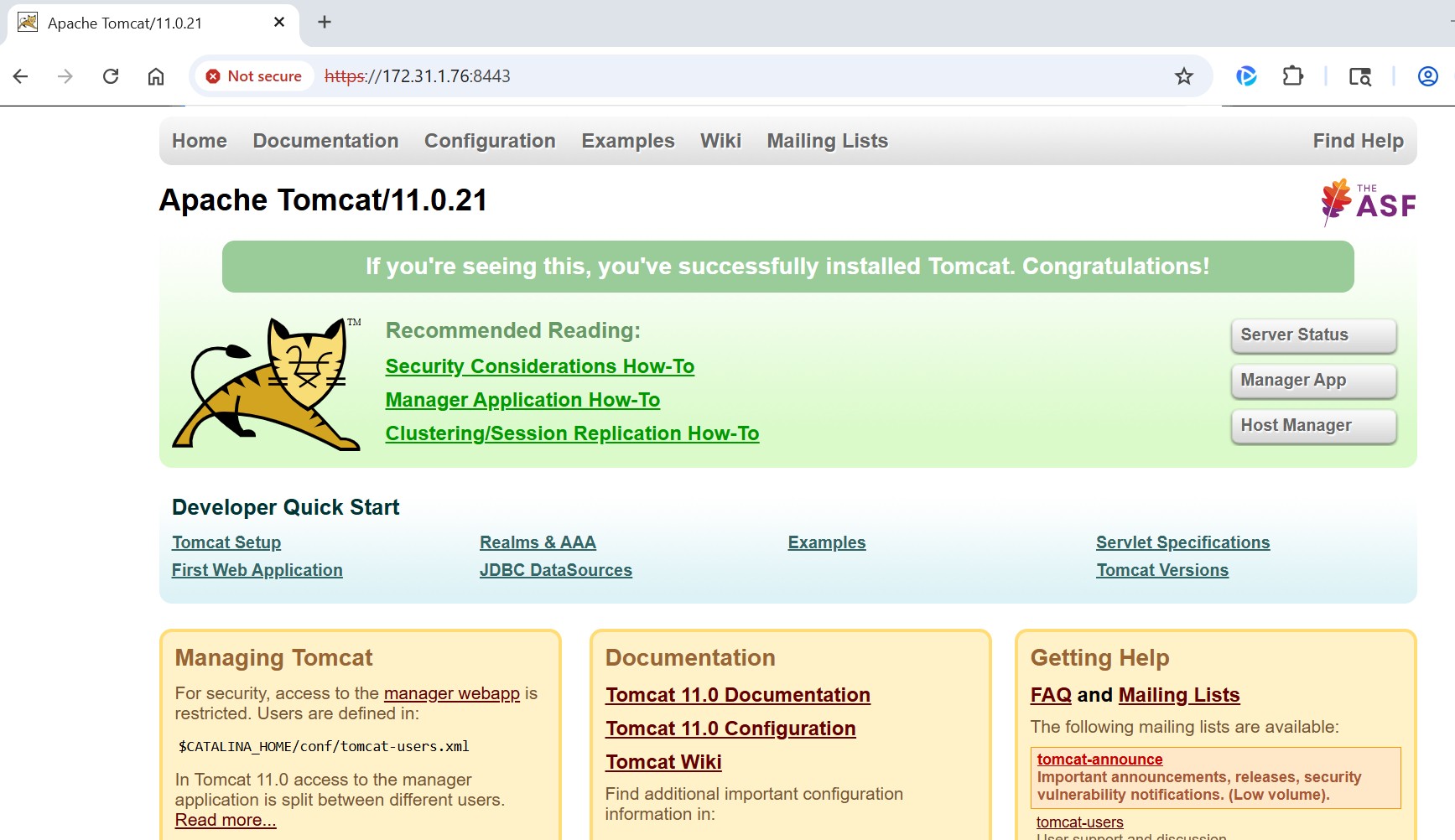The image size is (1455, 840).
Task: Click the Not secure site info badge
Action: pyautogui.click(x=254, y=76)
